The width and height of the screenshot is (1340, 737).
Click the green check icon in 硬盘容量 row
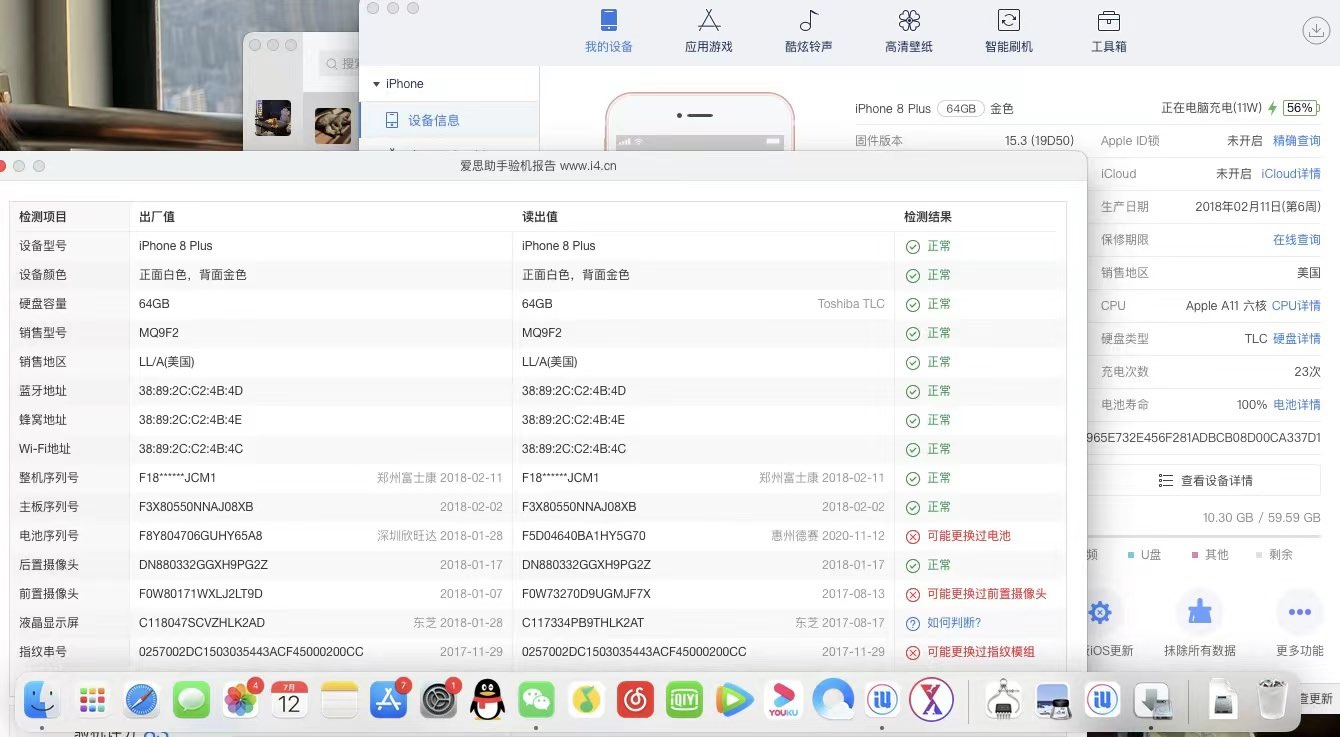click(x=912, y=305)
